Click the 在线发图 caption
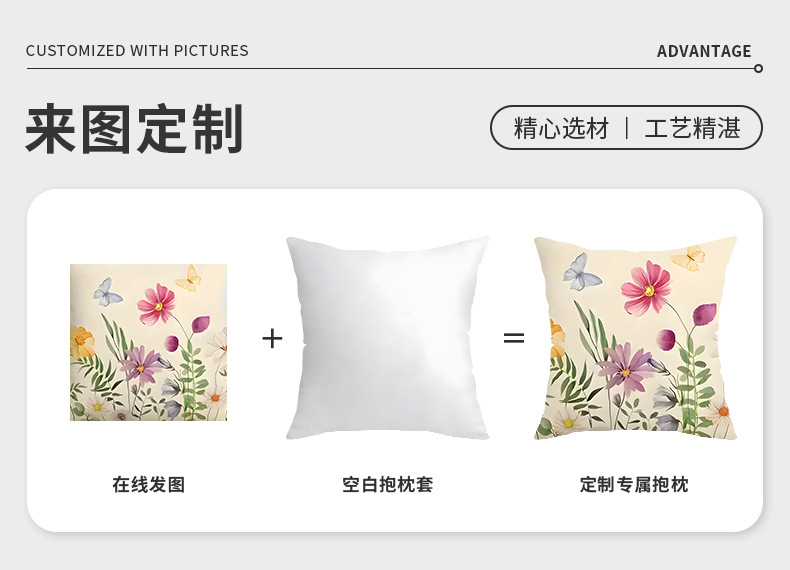790x570 pixels. (149, 484)
